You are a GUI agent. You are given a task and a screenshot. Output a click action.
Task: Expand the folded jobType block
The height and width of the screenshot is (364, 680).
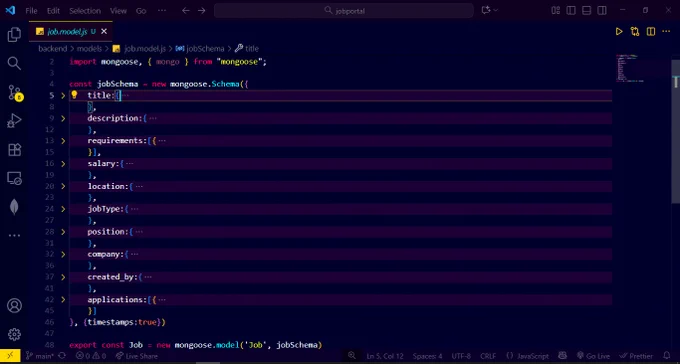(x=63, y=209)
